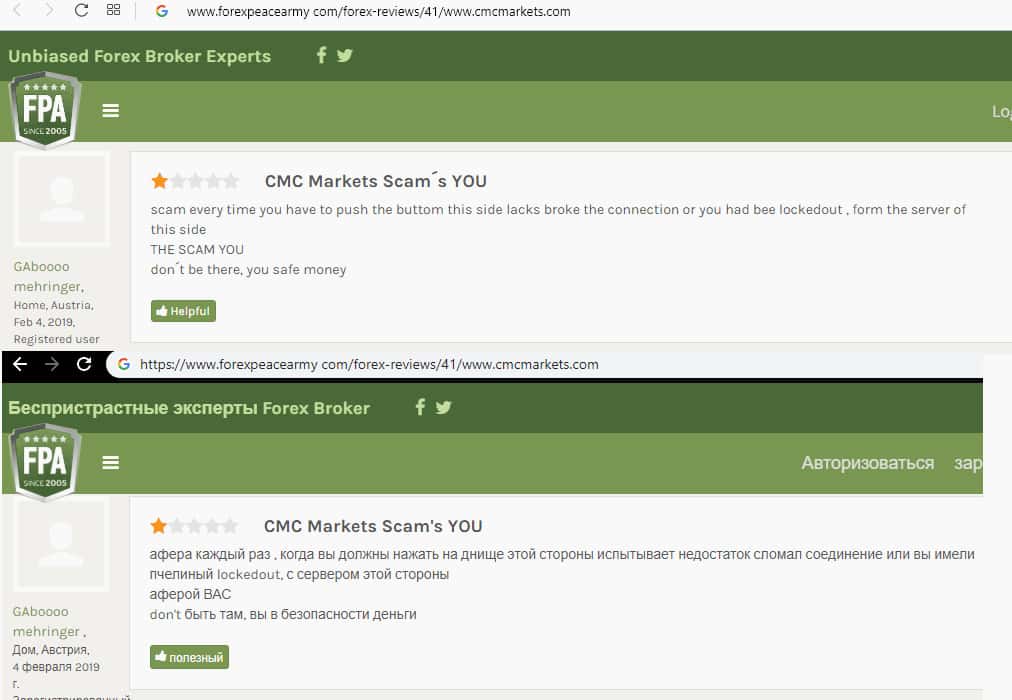Click the Twitter icon on the Russian page header
This screenshot has height=700, width=1012.
click(x=444, y=407)
